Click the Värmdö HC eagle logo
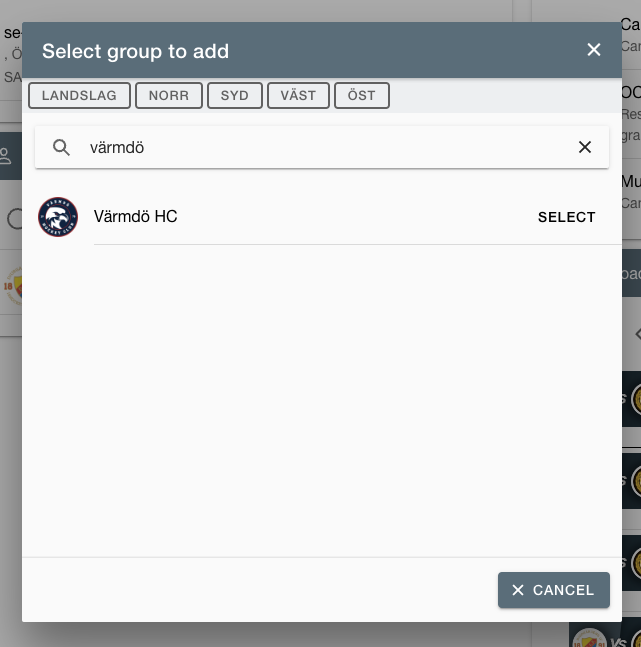Image resolution: width=641 pixels, height=647 pixels. pos(58,217)
